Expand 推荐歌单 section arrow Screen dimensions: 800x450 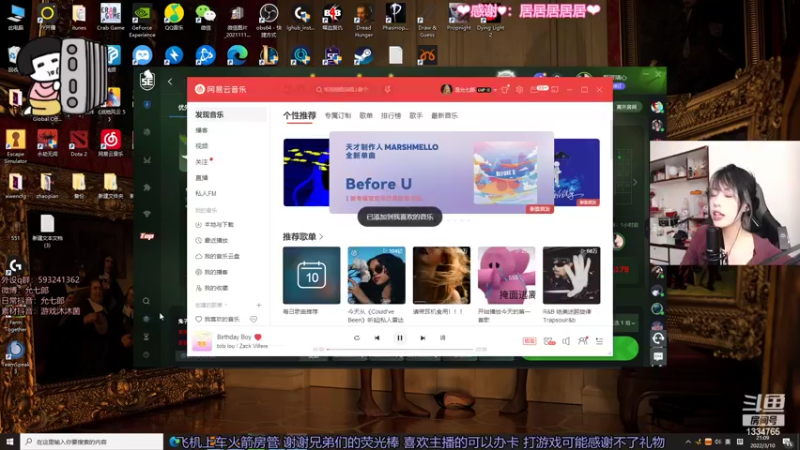click(x=321, y=237)
